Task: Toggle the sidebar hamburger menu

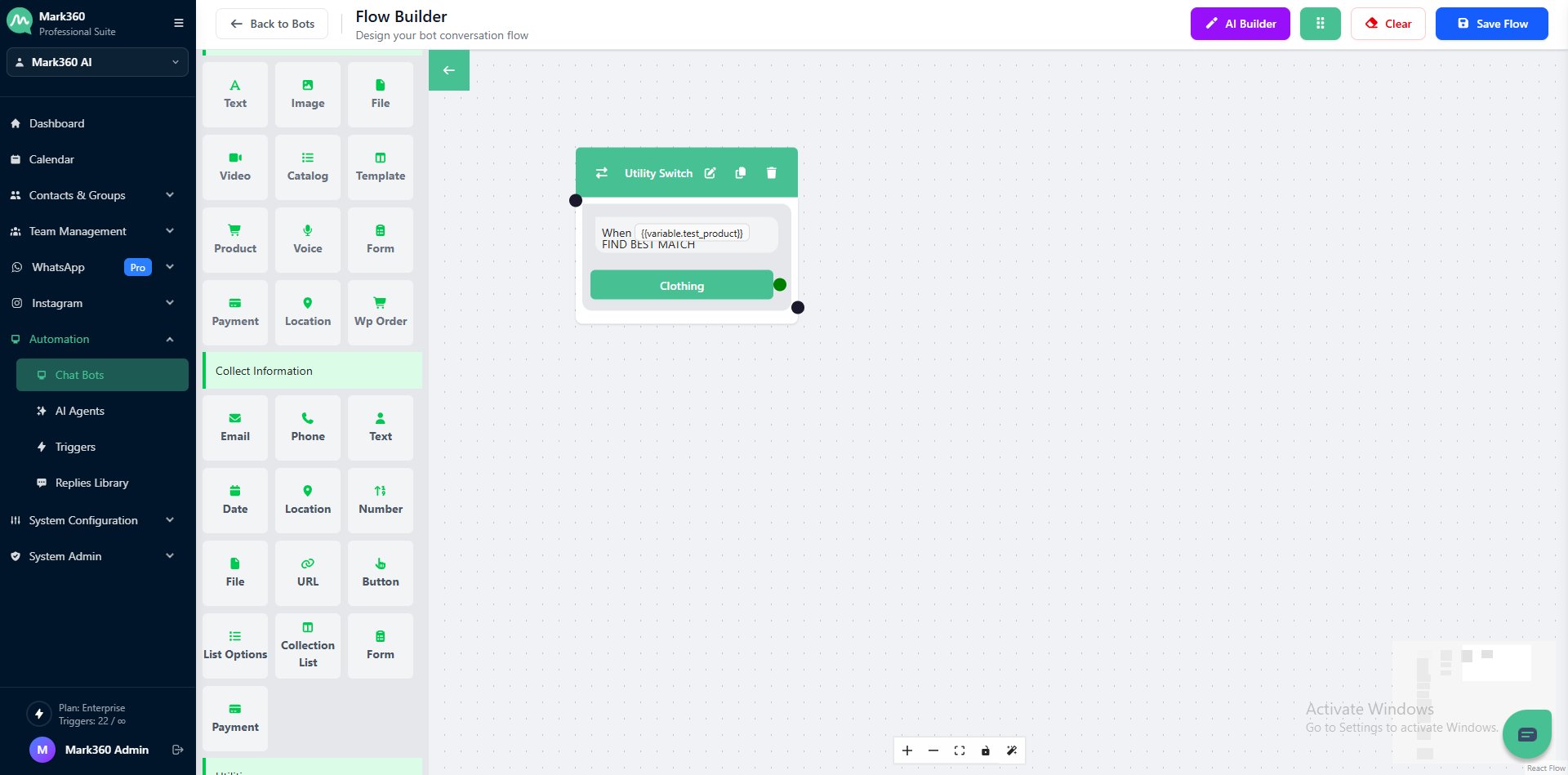Action: [179, 23]
